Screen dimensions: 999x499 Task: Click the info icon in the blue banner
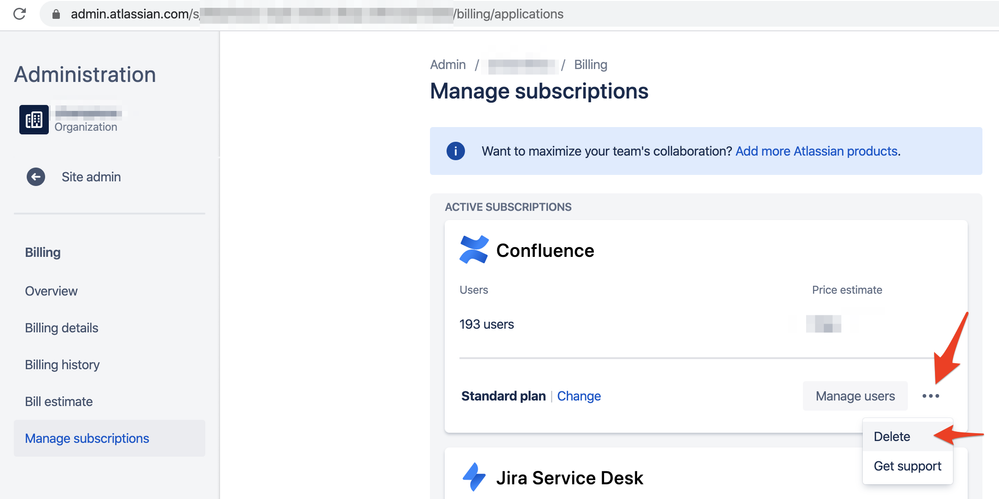pos(456,151)
